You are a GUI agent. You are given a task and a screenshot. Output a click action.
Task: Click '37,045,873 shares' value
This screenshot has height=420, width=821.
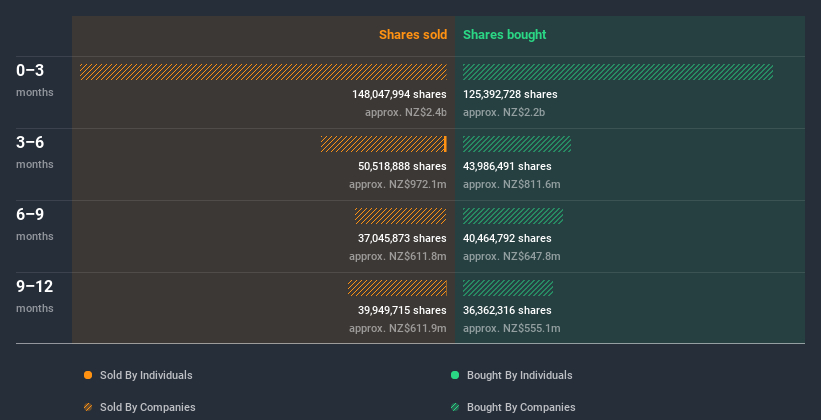click(402, 238)
